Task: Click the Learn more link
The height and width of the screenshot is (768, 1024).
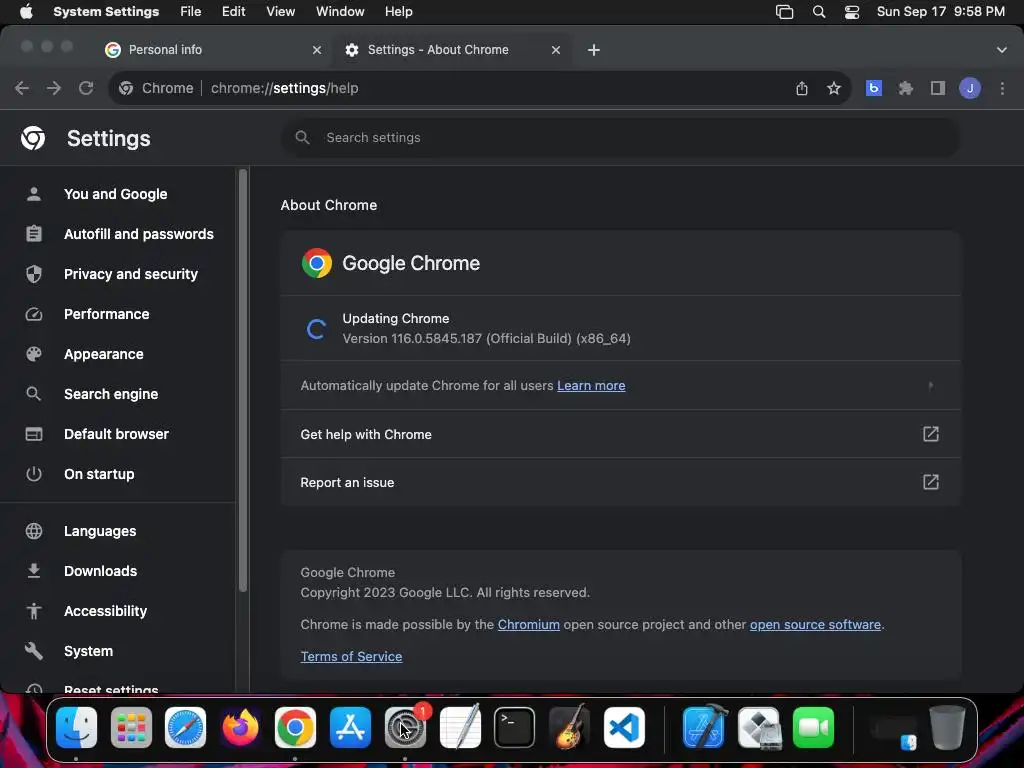Action: 591,385
